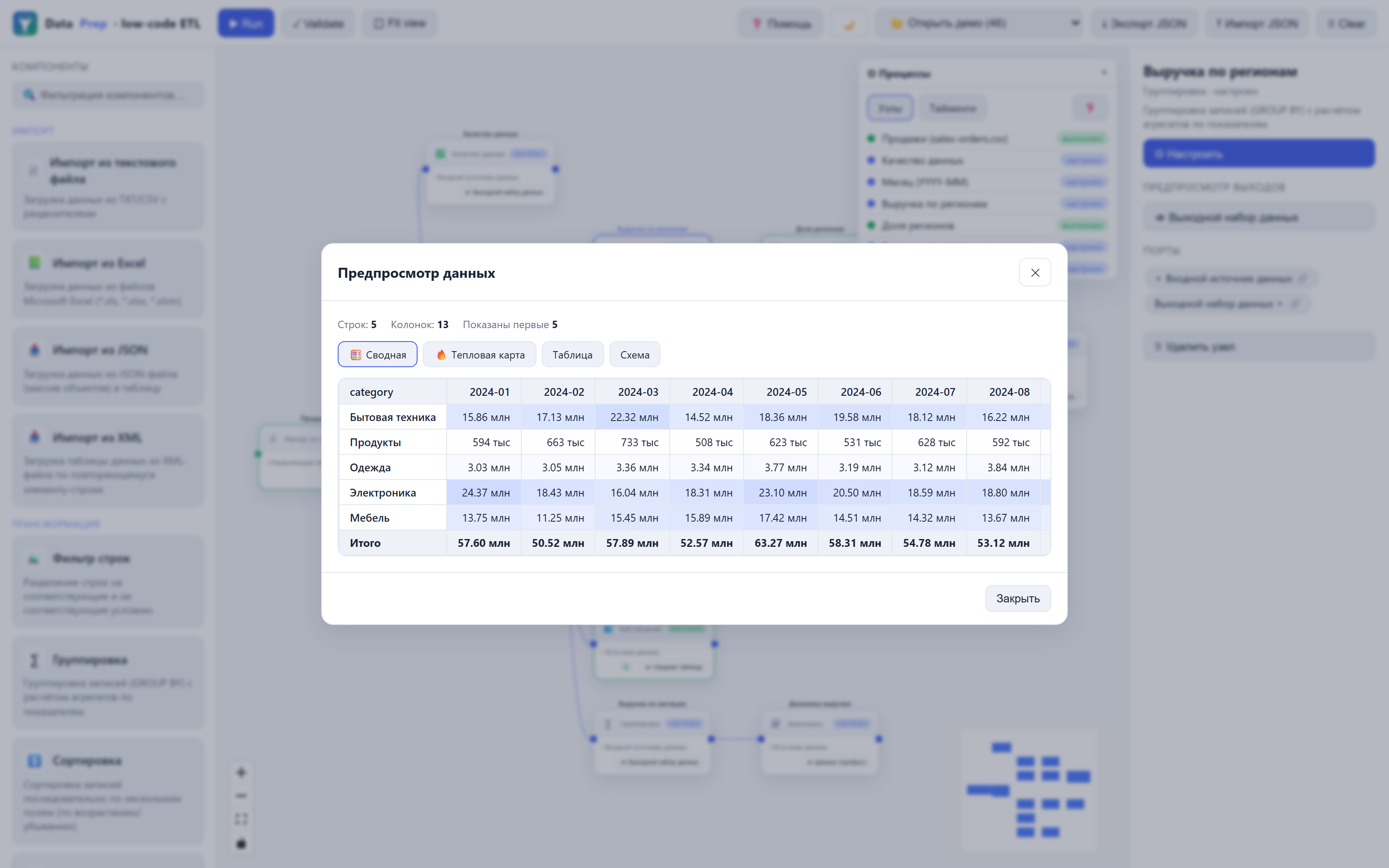The height and width of the screenshot is (868, 1389).
Task: Click the Итого row label
Action: [392, 543]
